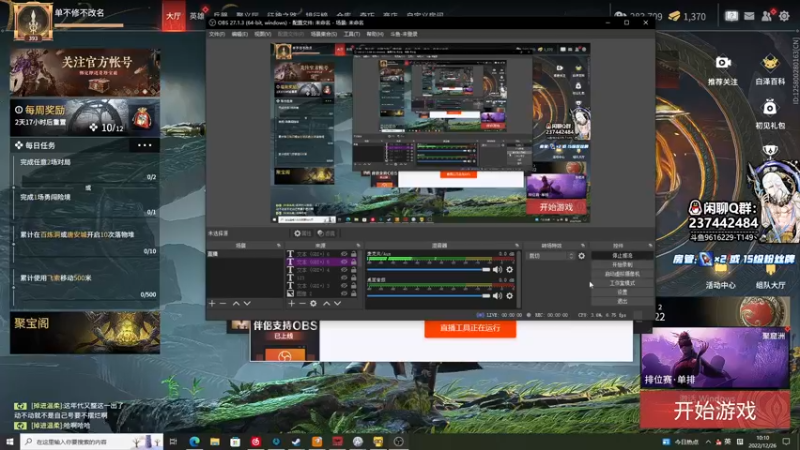The height and width of the screenshot is (450, 800).
Task: Move selected source down in Sources panel
Action: [x=337, y=304]
